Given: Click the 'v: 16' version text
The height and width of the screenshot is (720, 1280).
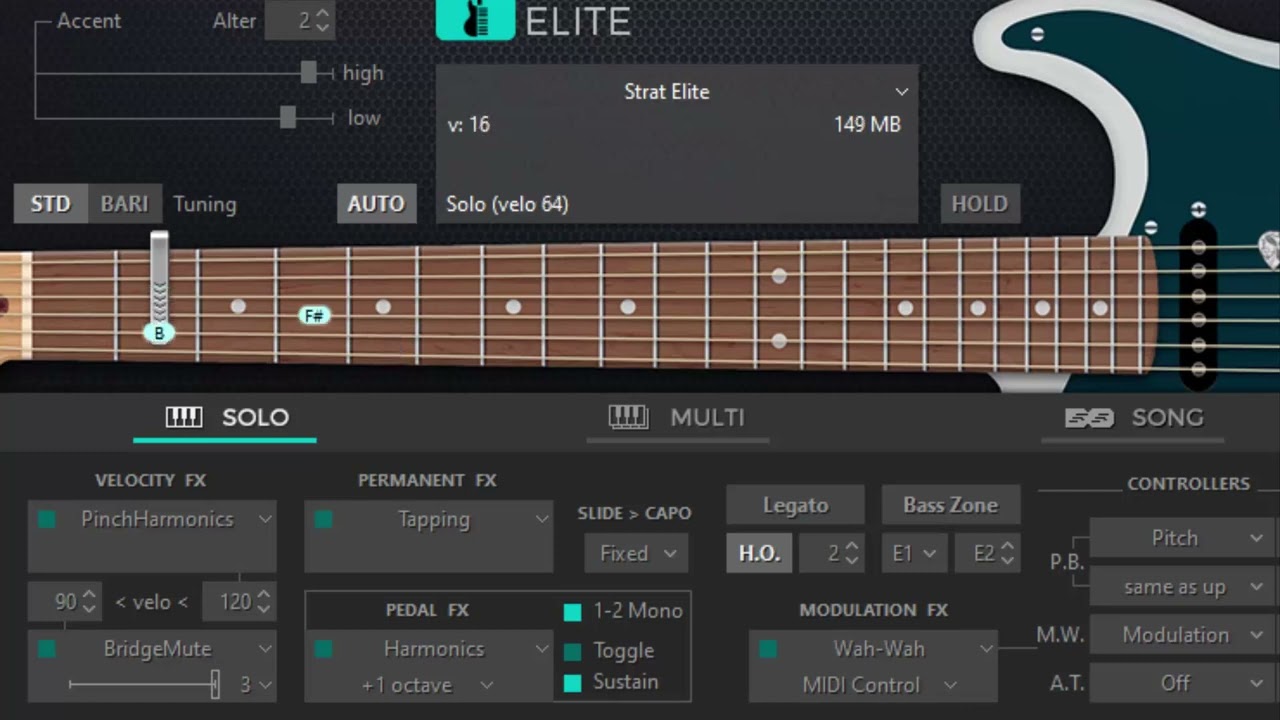Looking at the screenshot, I should 468,125.
